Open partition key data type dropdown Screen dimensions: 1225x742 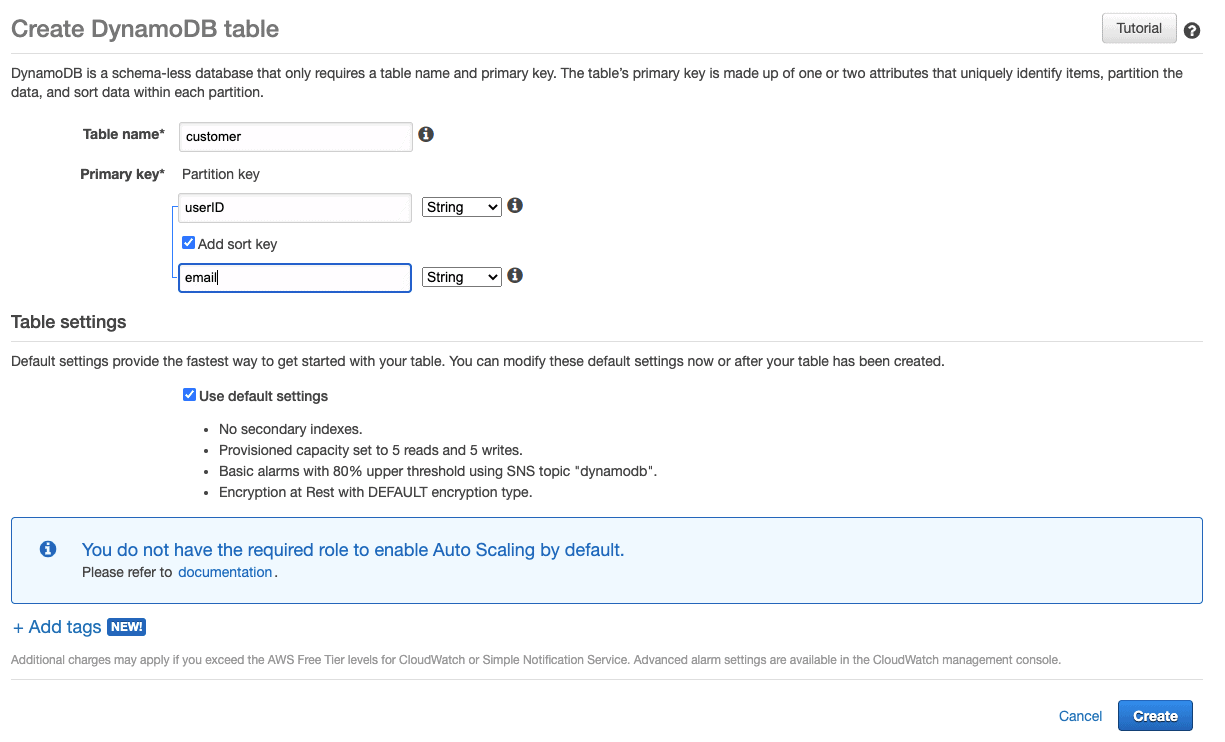461,207
